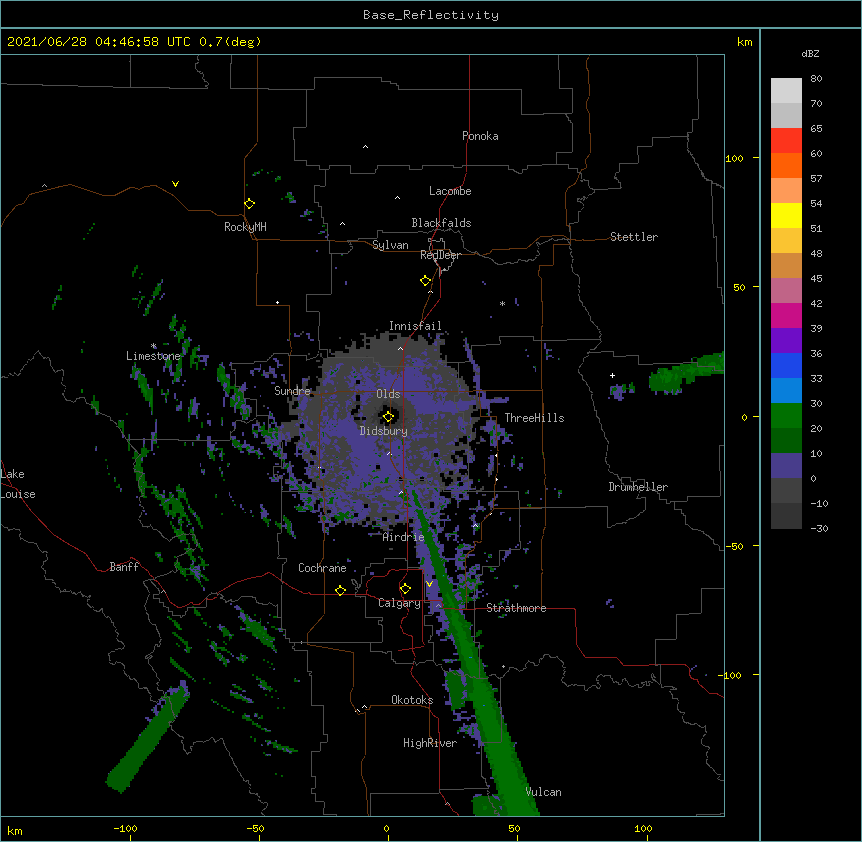Click the yellow marker south of Cochrane
Image resolution: width=862 pixels, height=842 pixels.
coord(340,590)
